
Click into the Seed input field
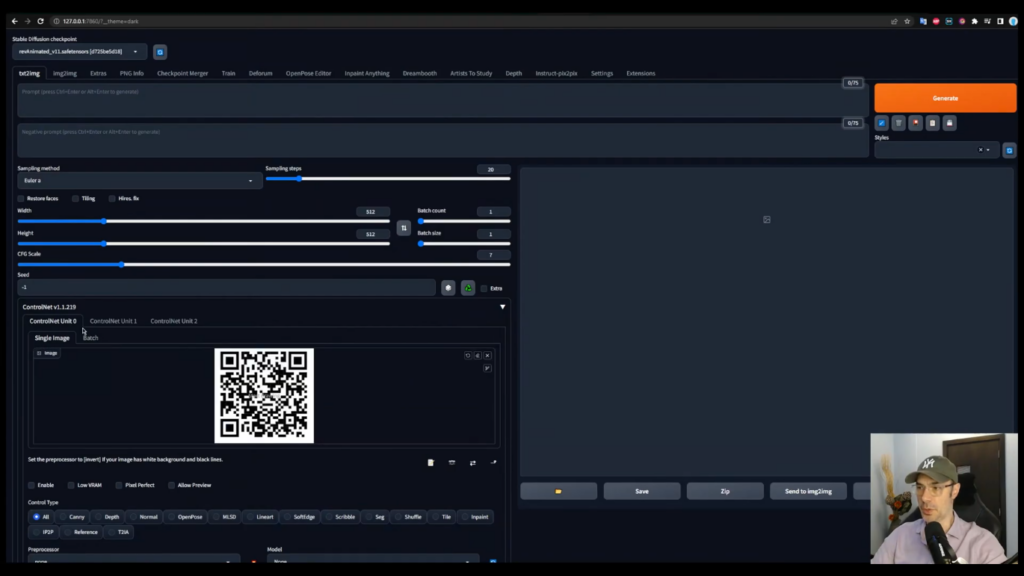[226, 288]
